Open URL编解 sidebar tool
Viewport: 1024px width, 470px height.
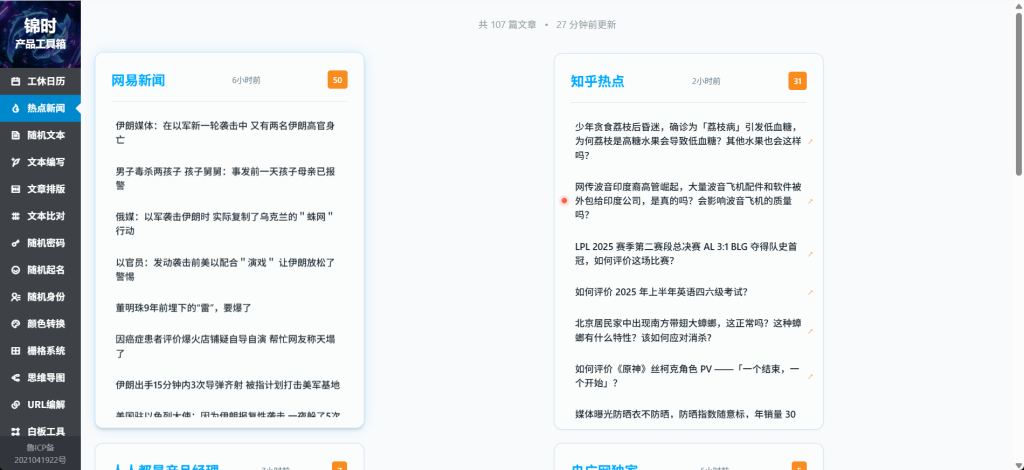click(40, 404)
